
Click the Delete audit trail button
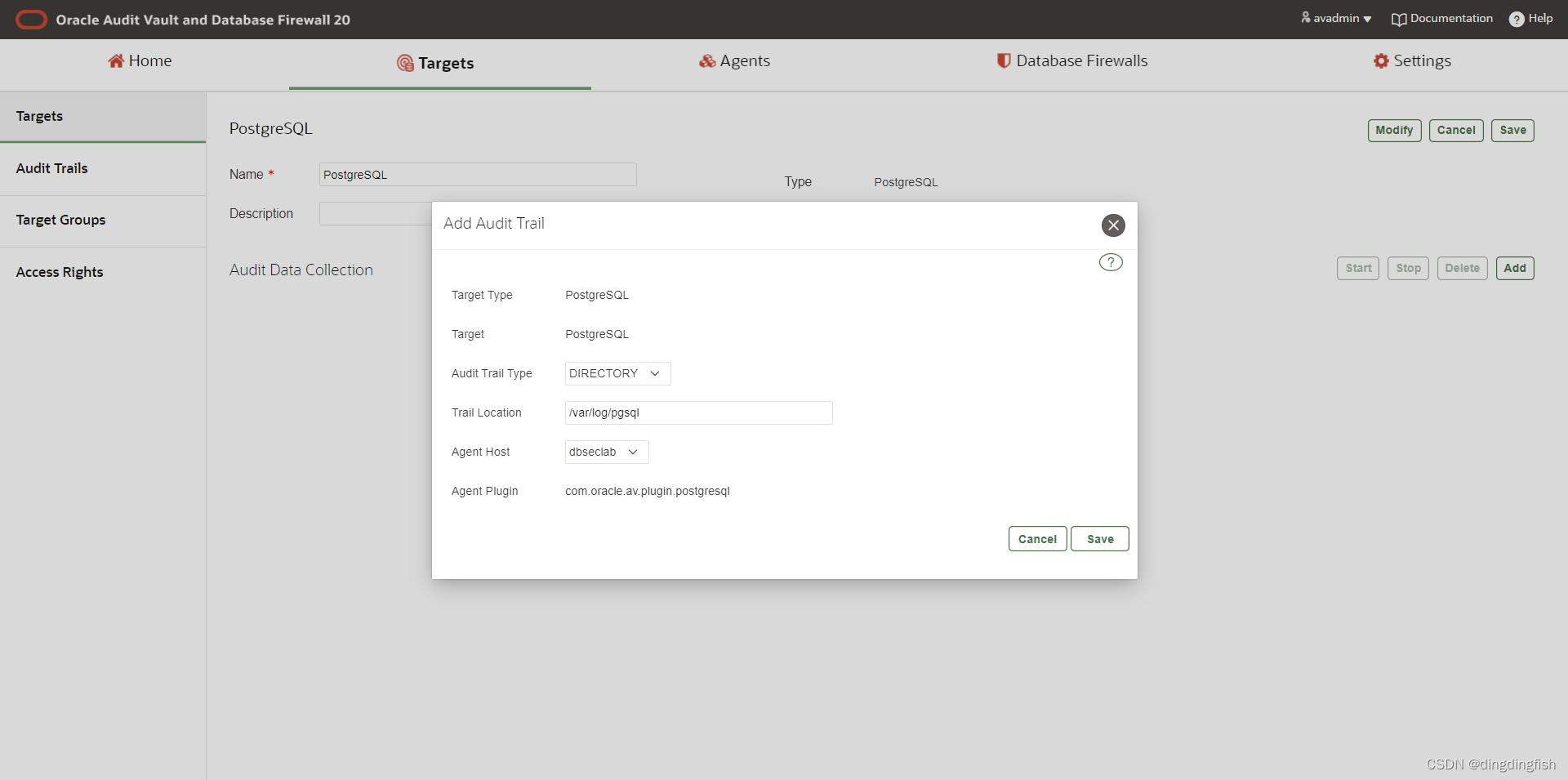click(1462, 269)
